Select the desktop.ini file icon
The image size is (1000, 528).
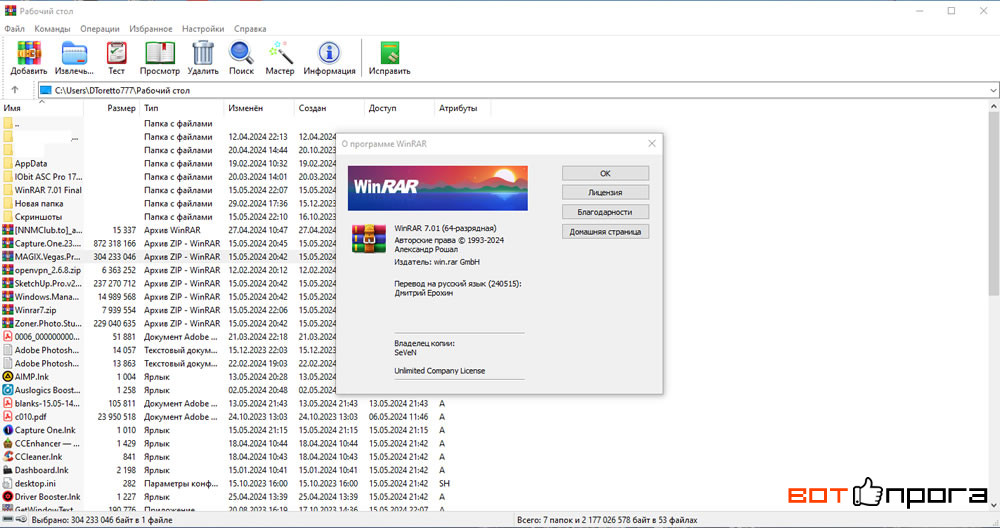tap(8, 483)
